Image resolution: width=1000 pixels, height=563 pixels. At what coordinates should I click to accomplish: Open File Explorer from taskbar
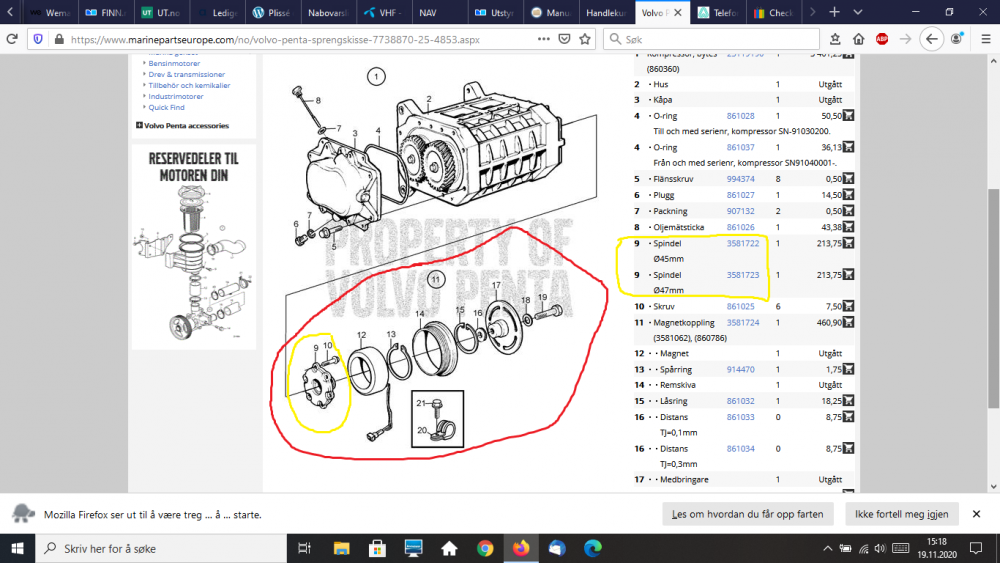(x=341, y=548)
